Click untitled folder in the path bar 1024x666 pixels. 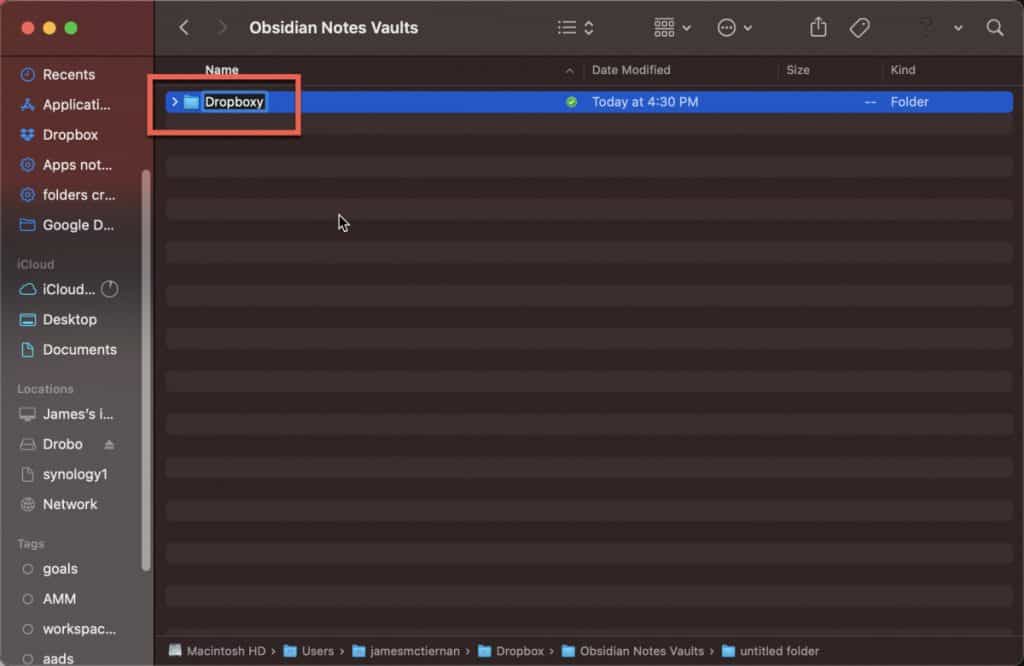tap(771, 651)
